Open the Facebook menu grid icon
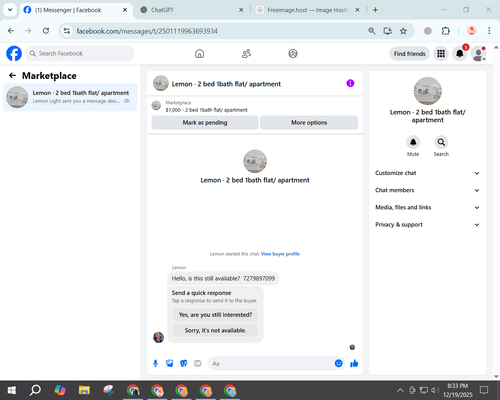 [441, 53]
